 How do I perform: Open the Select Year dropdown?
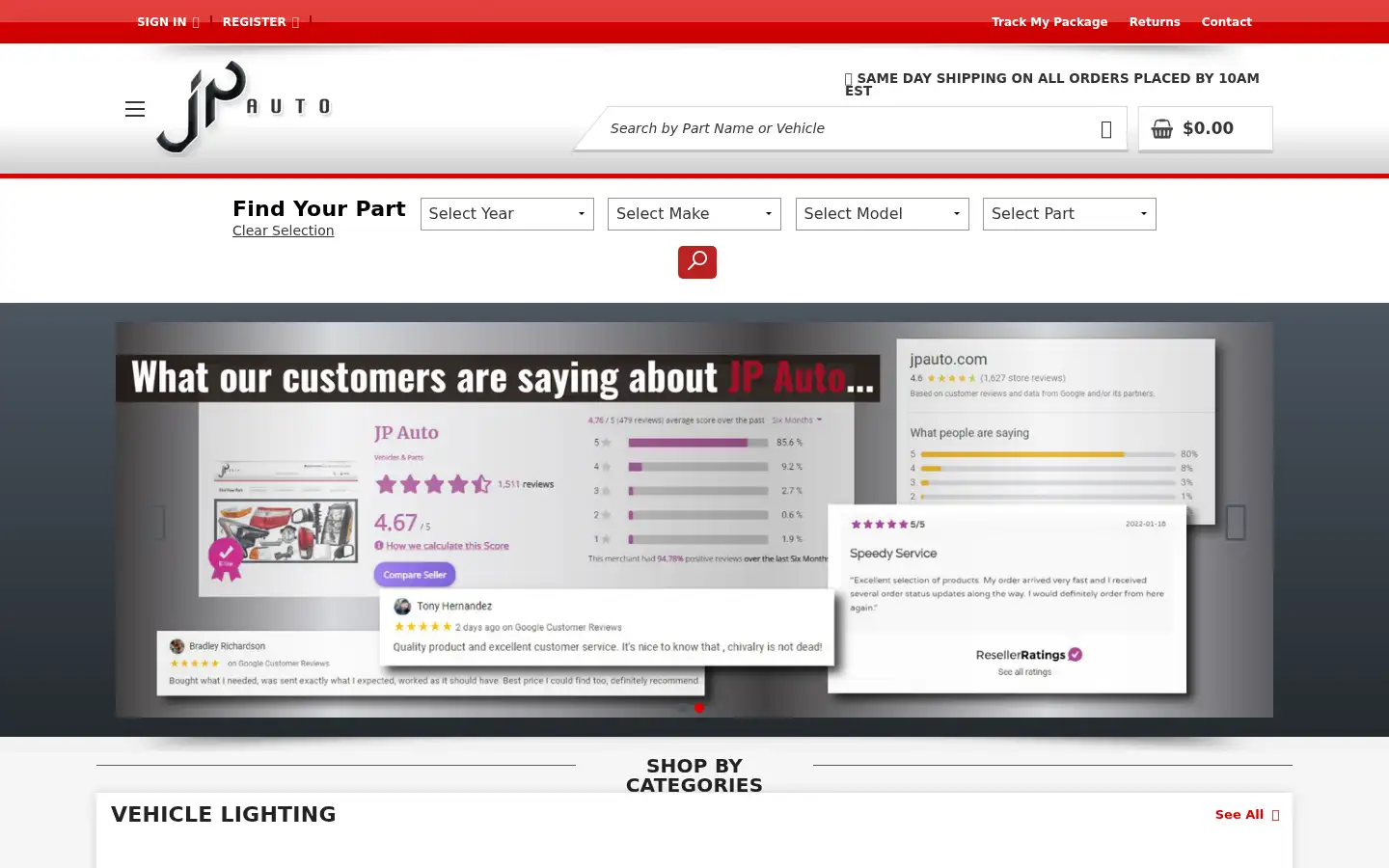point(507,214)
